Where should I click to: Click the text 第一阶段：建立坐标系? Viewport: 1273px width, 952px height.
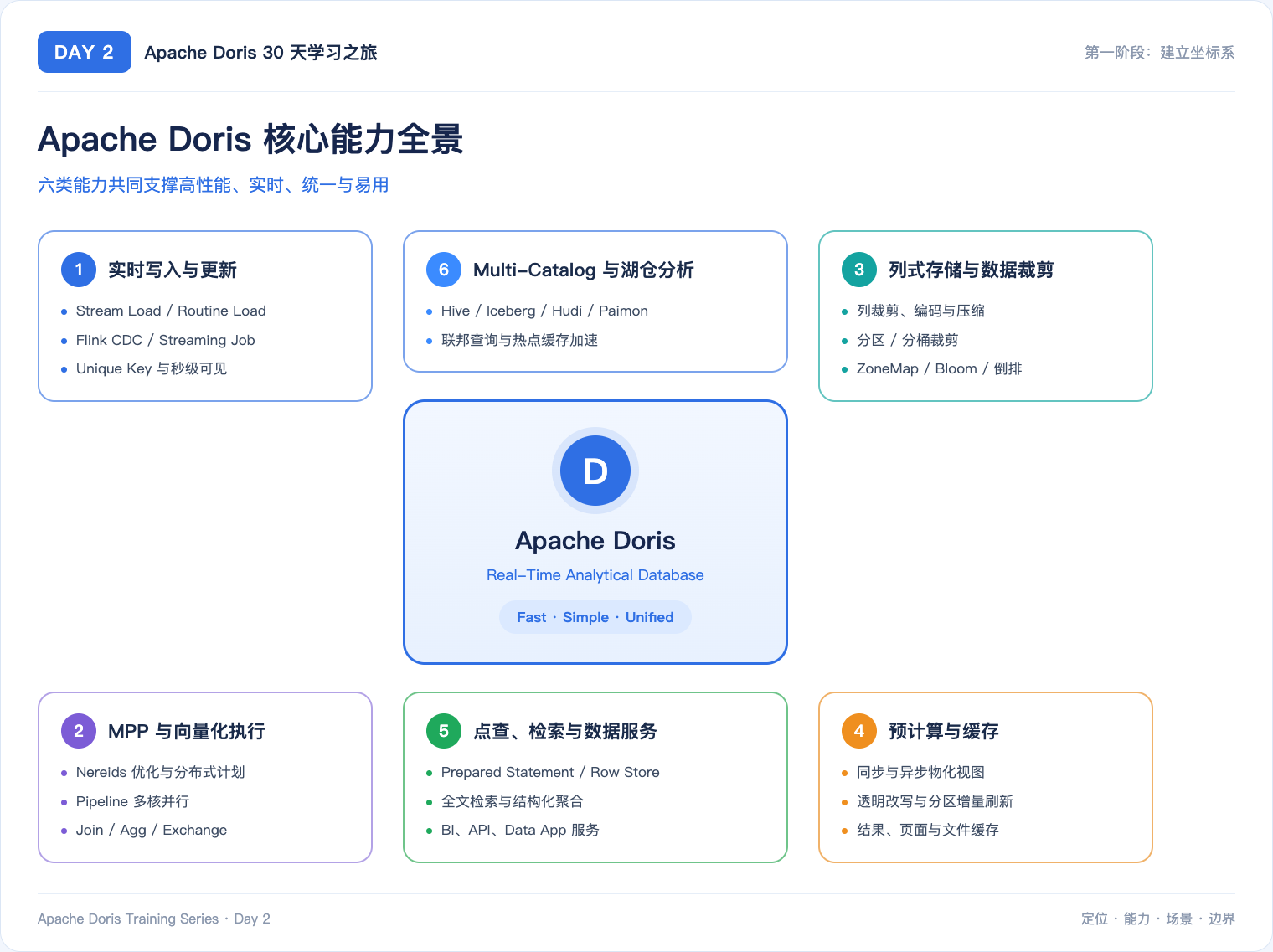pyautogui.click(x=1159, y=53)
